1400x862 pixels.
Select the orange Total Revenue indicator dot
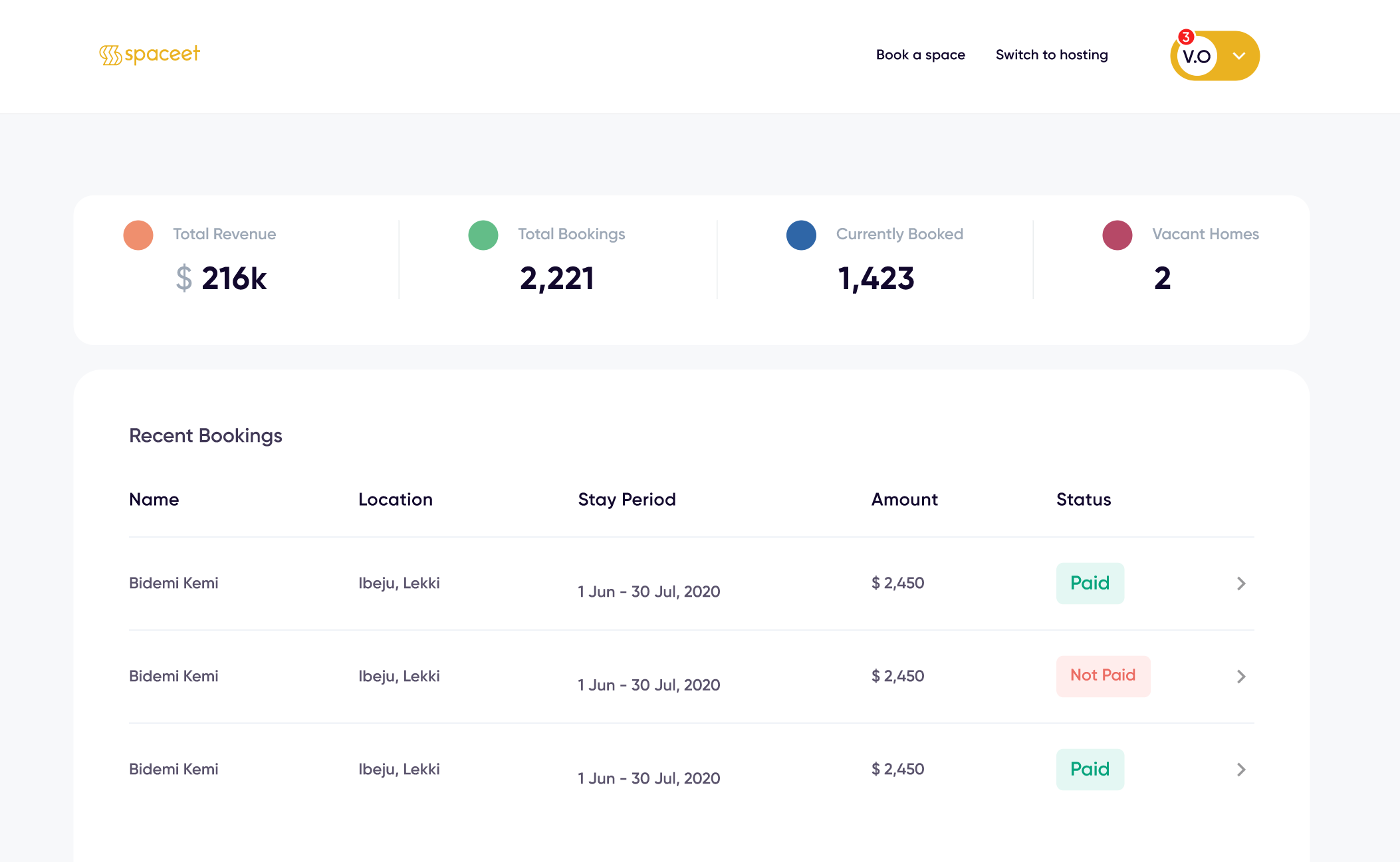[138, 235]
